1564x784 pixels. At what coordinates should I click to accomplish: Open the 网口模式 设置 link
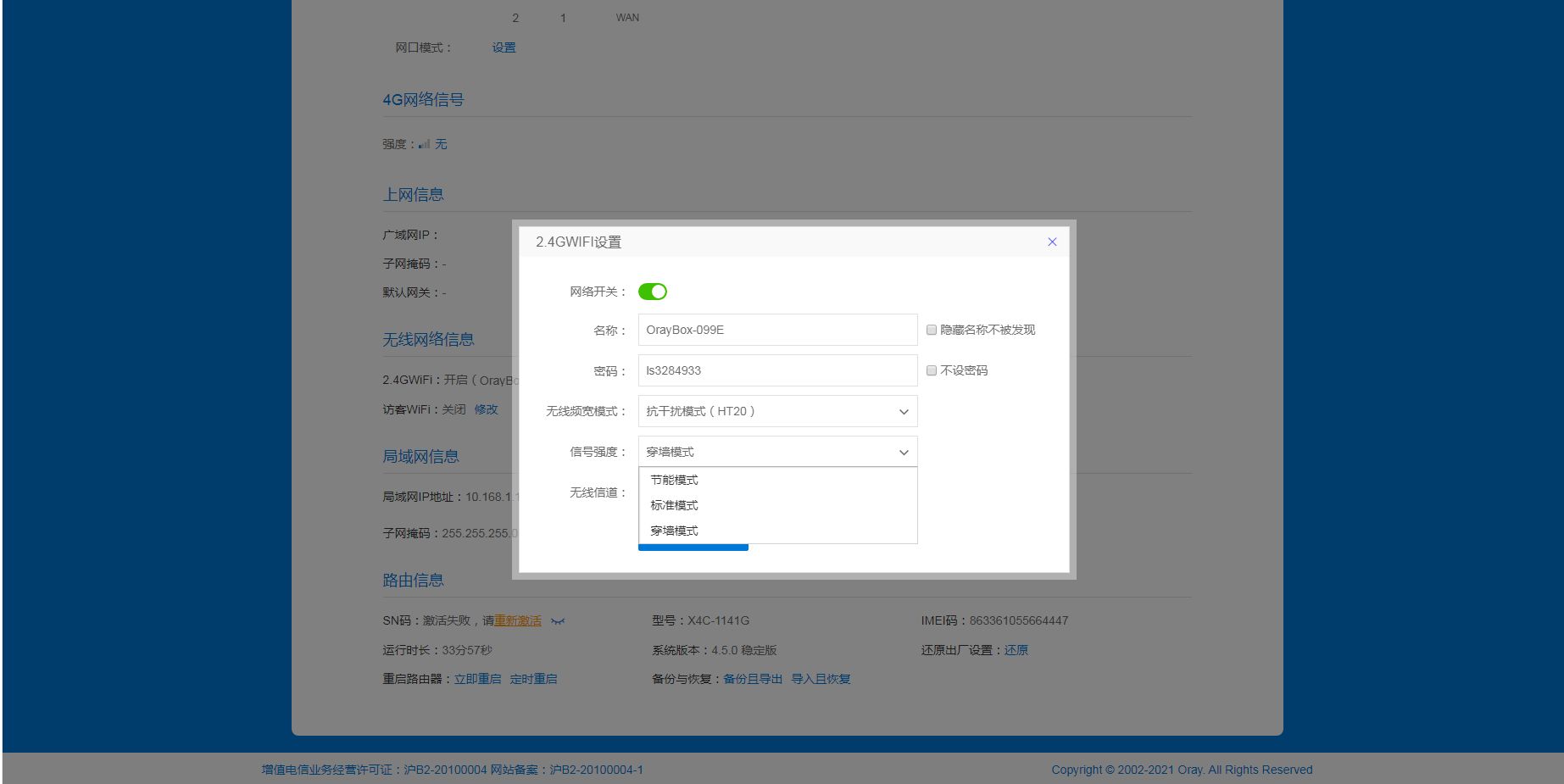[x=504, y=47]
